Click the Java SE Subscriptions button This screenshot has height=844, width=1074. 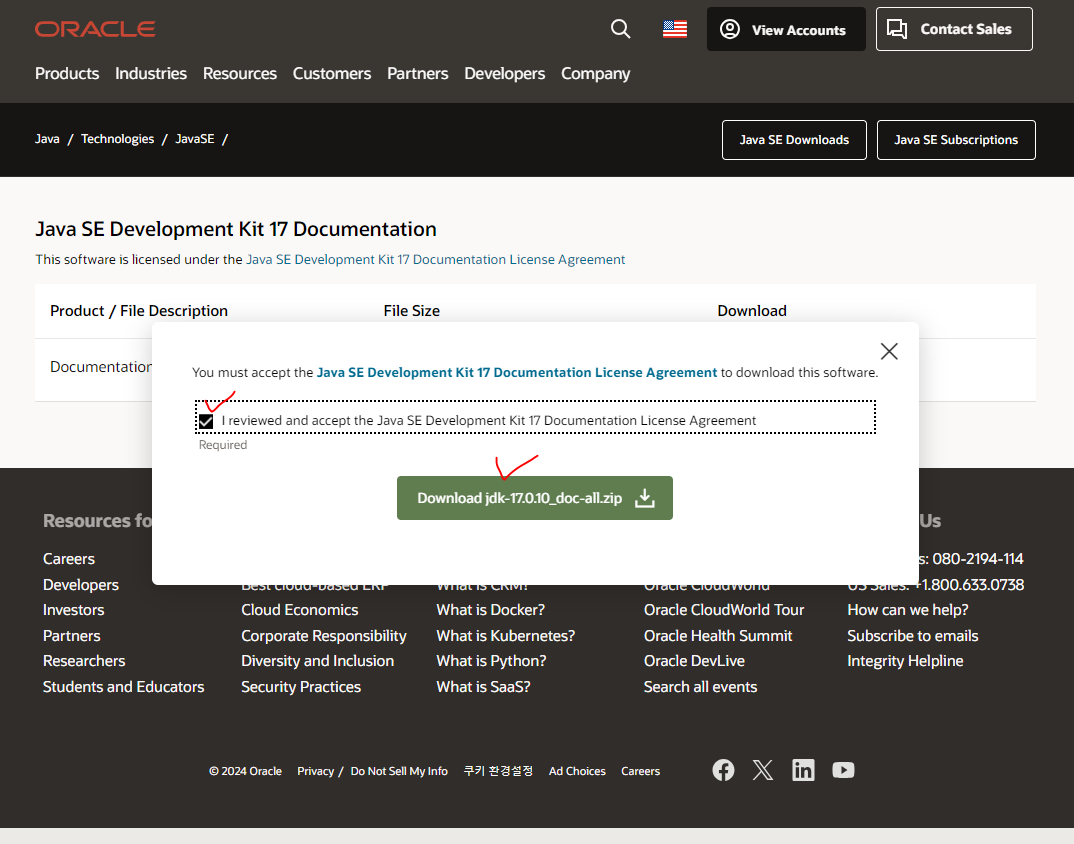tap(956, 140)
